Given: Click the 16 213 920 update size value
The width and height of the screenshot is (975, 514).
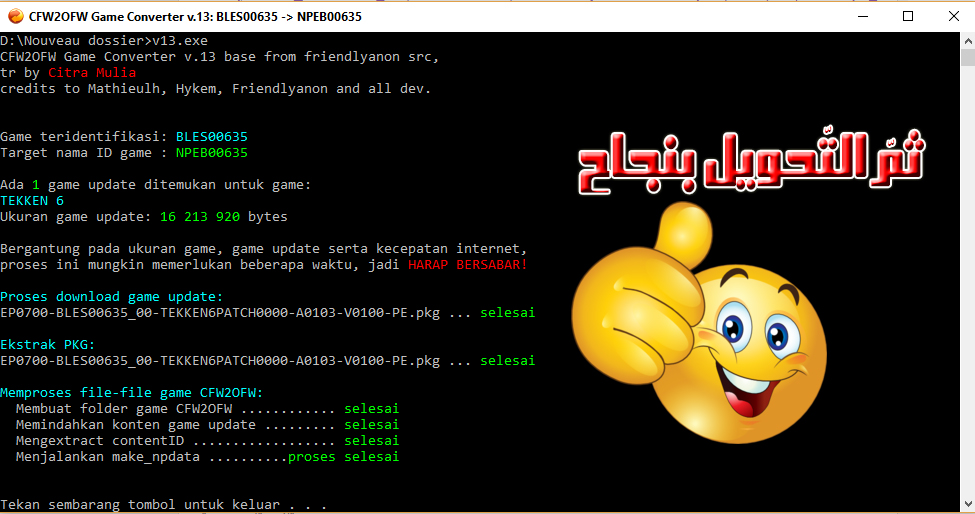Looking at the screenshot, I should click(199, 217).
